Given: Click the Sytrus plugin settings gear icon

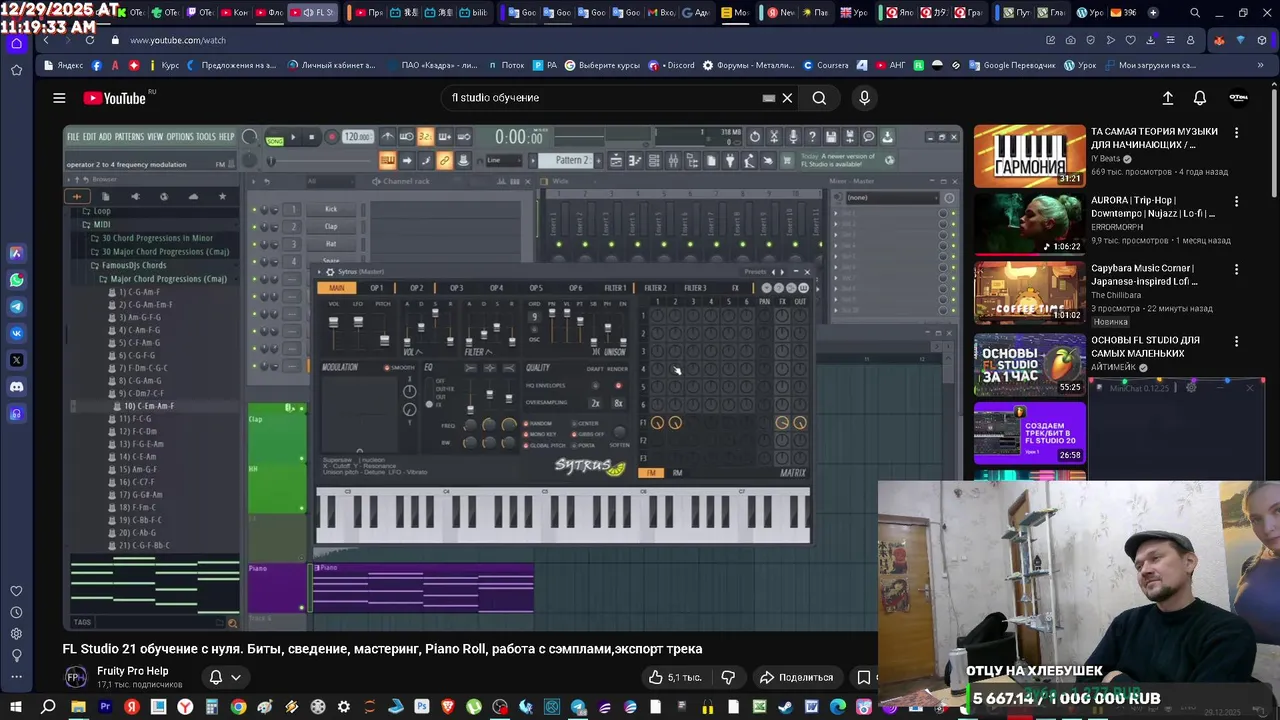Looking at the screenshot, I should click(x=330, y=272).
